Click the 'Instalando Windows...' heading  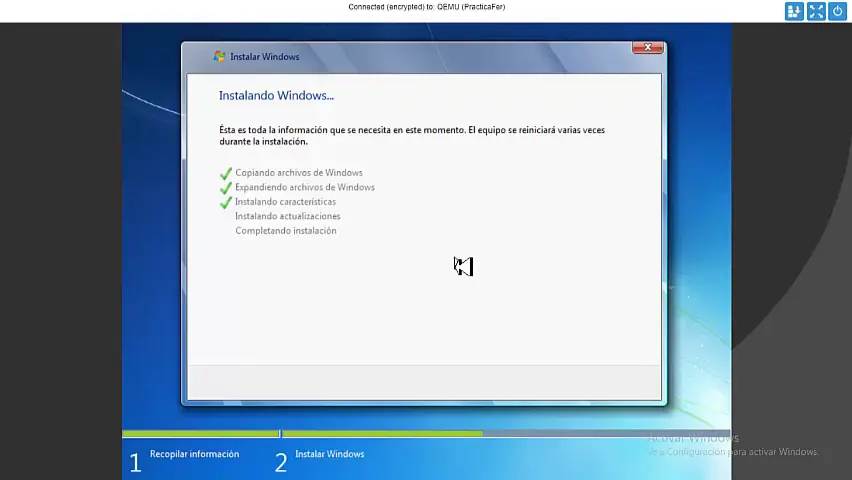(x=276, y=96)
